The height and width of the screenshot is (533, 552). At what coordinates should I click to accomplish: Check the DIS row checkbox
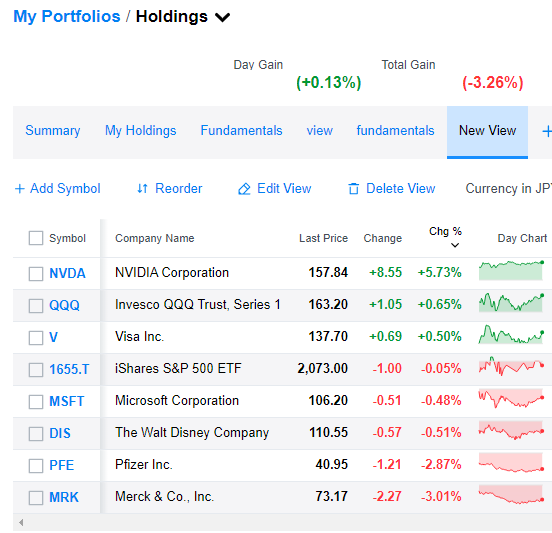(x=36, y=434)
